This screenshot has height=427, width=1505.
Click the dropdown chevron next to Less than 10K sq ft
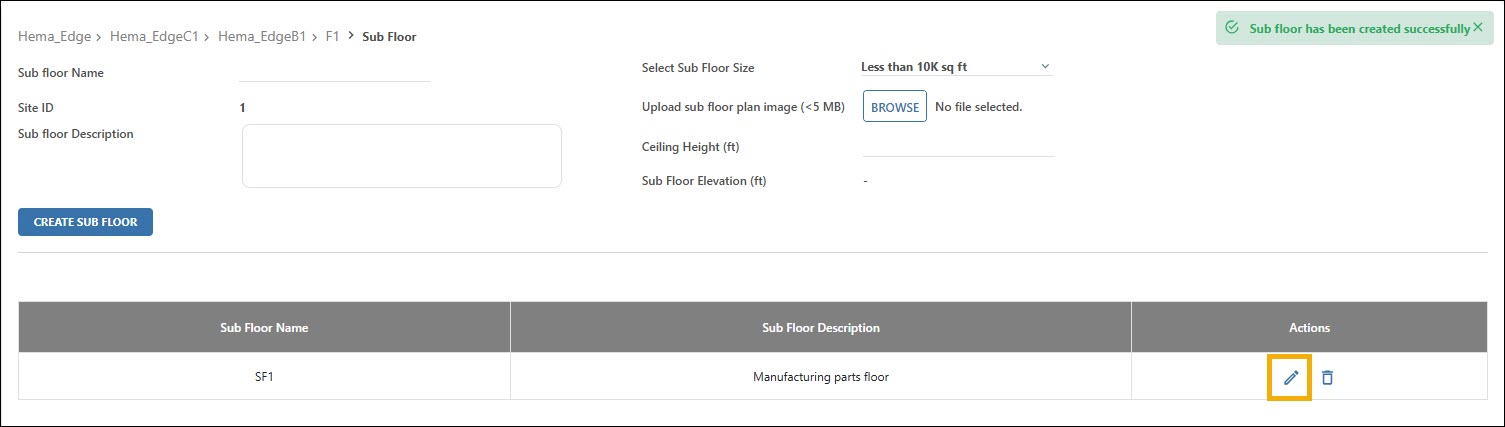1045,67
